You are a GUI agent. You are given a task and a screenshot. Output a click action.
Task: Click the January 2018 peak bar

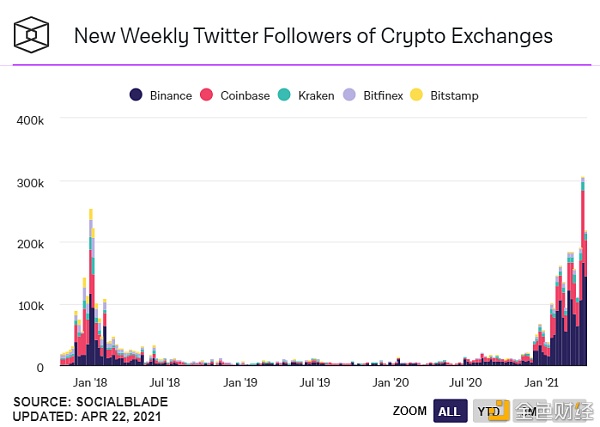click(91, 287)
